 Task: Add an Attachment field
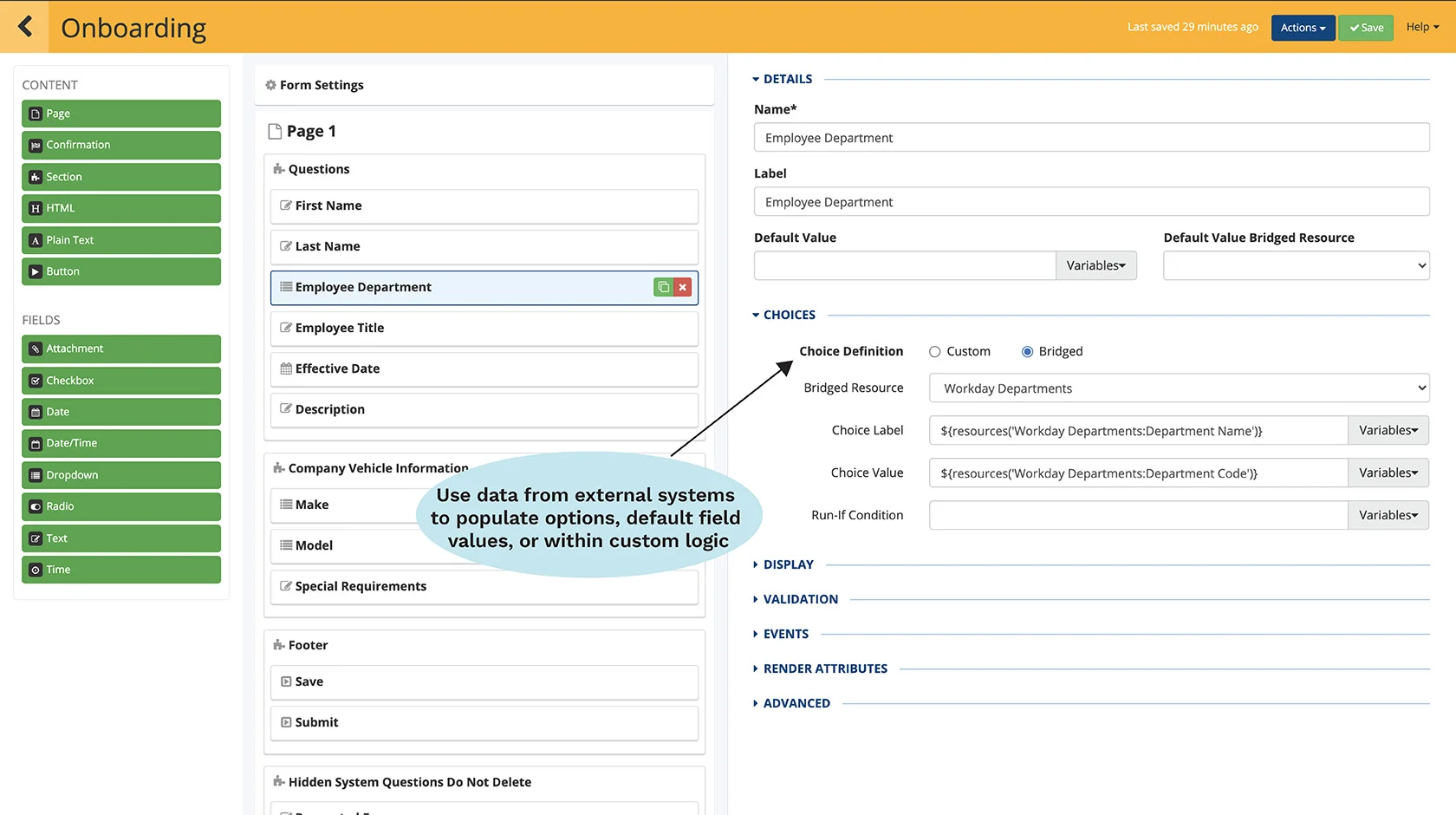click(x=121, y=349)
